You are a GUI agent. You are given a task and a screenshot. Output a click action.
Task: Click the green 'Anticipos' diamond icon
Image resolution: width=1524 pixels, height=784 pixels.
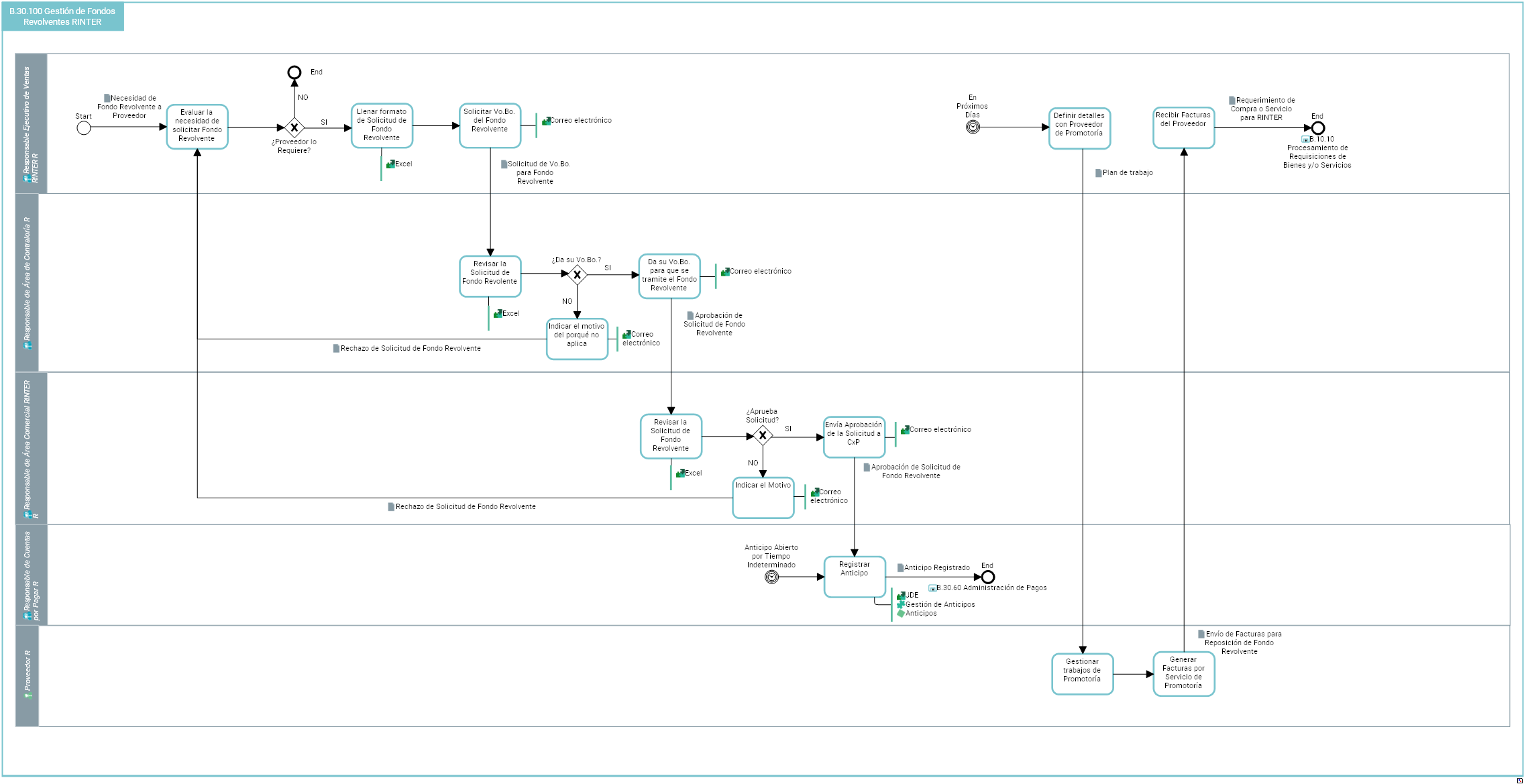pos(901,613)
